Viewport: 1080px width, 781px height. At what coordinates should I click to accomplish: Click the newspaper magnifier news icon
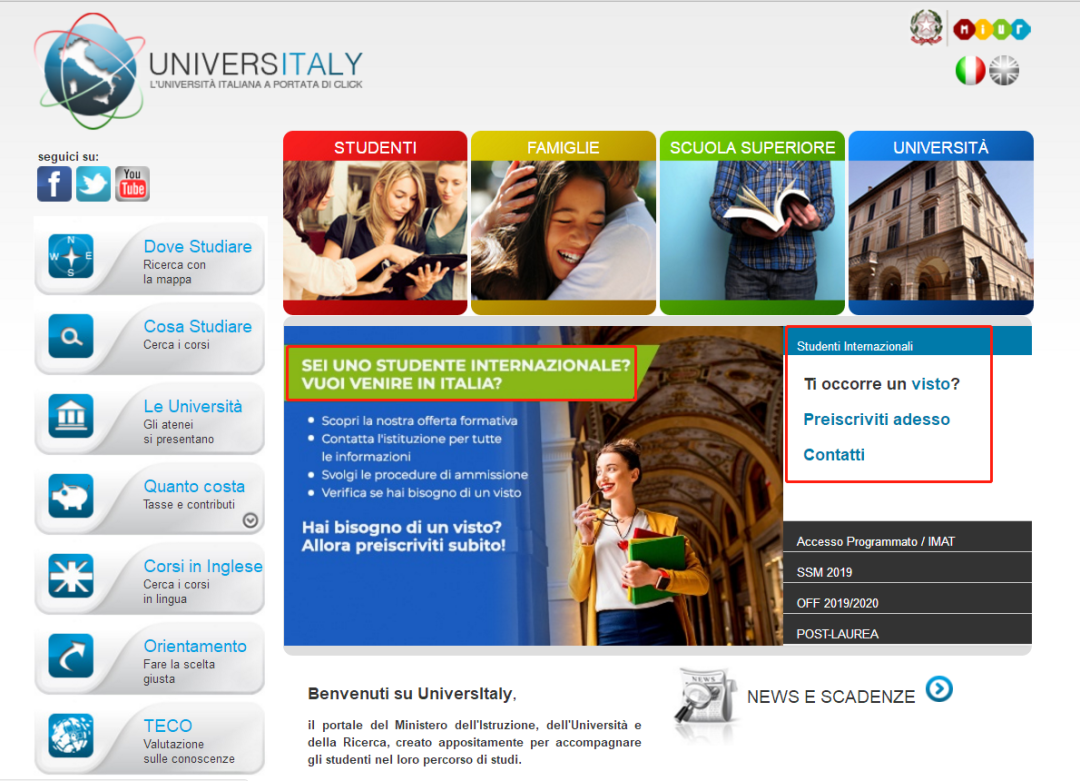coord(705,696)
